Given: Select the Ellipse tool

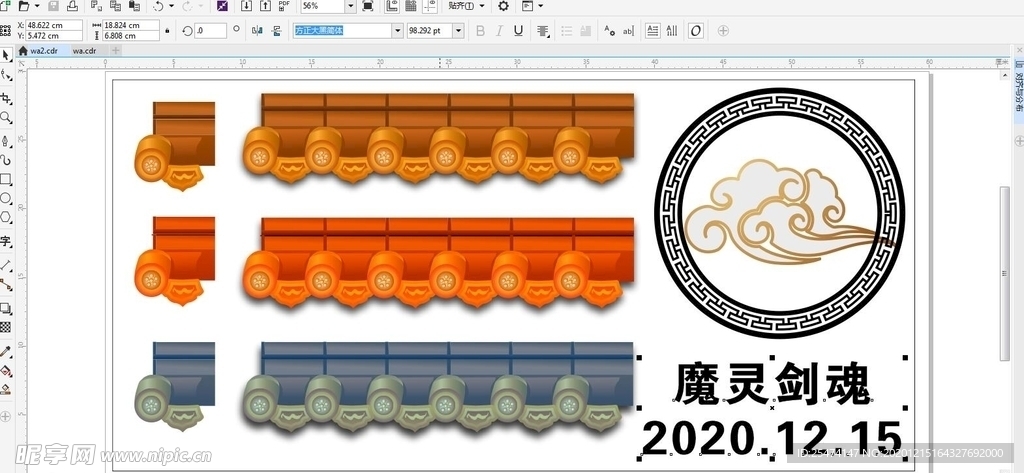Looking at the screenshot, I should [x=6, y=198].
